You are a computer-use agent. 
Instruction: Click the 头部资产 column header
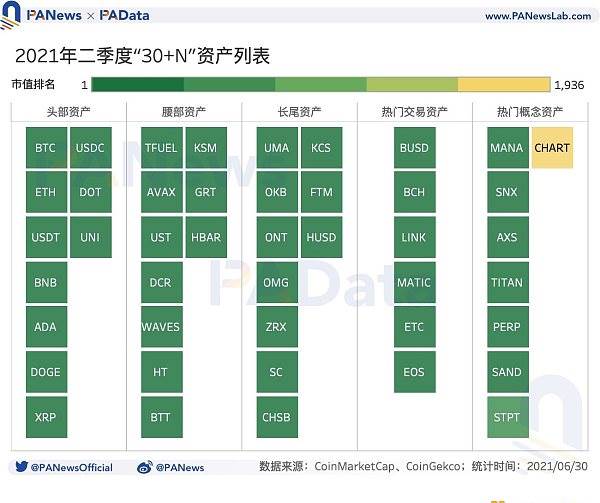[68, 112]
